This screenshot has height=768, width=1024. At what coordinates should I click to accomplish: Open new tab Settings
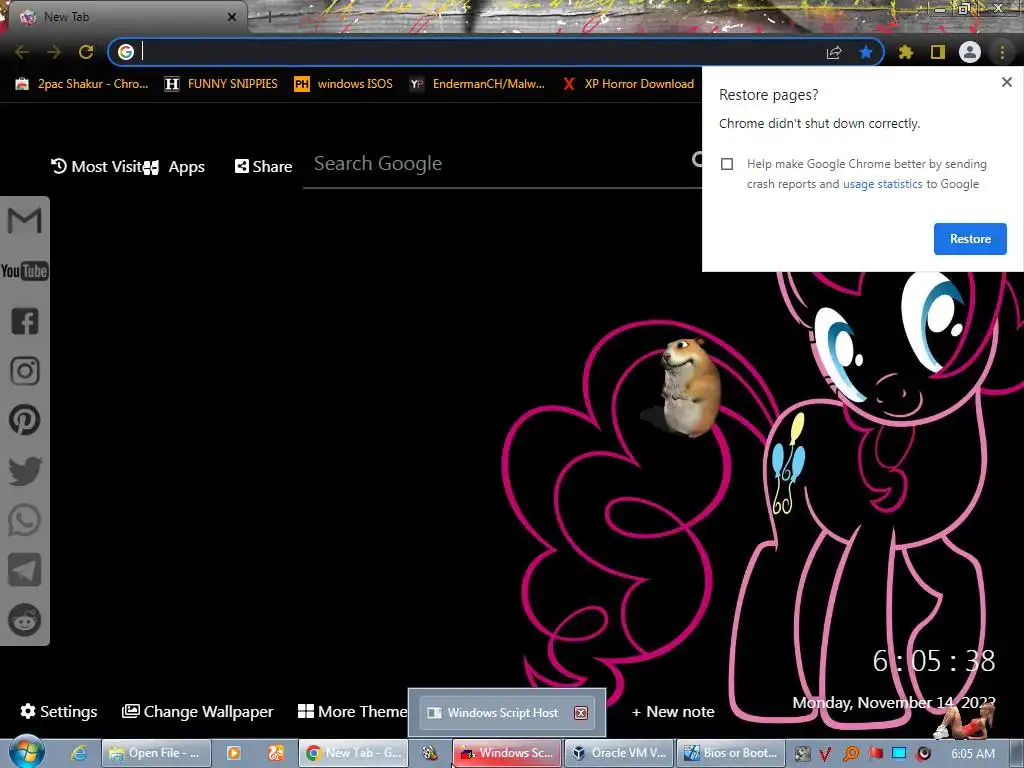tap(59, 711)
